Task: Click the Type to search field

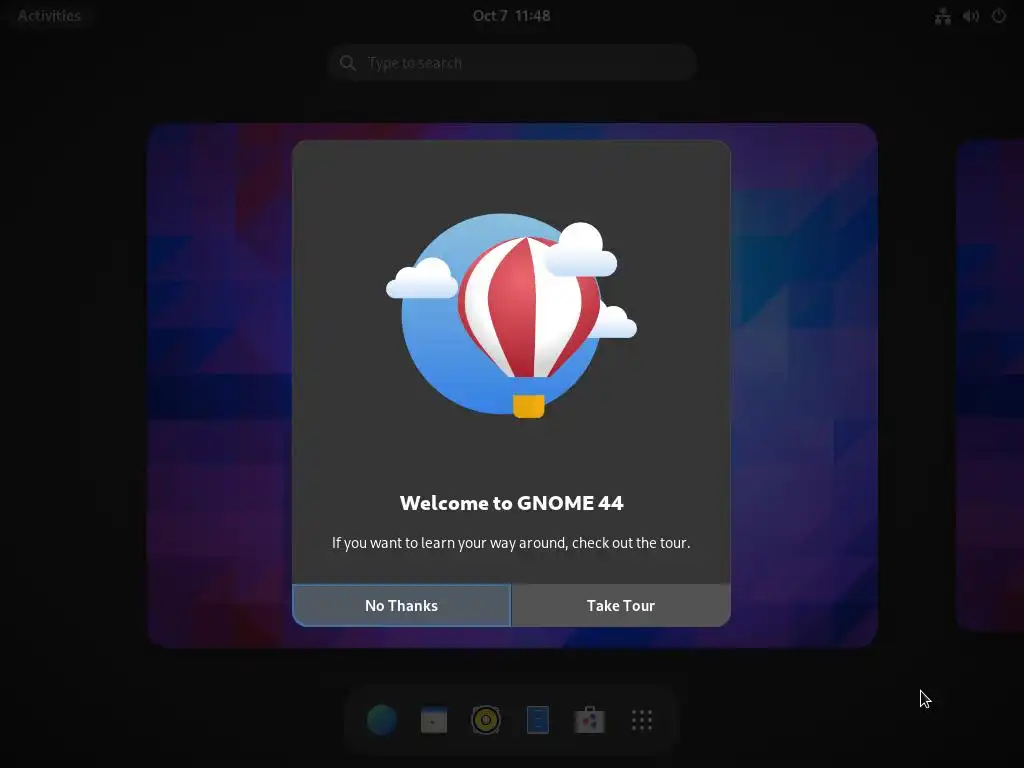Action: pyautogui.click(x=512, y=63)
